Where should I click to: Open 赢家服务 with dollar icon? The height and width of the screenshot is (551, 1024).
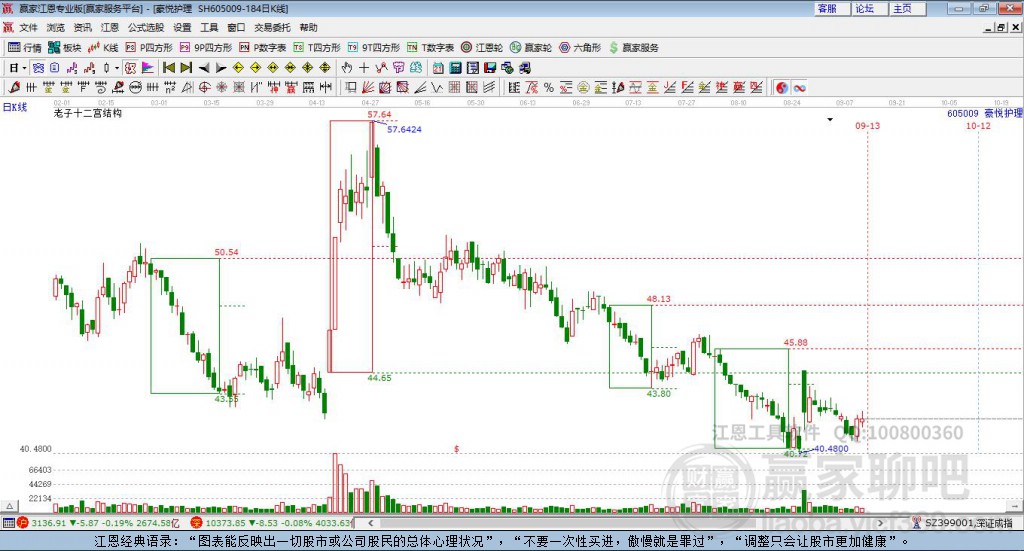[633, 48]
